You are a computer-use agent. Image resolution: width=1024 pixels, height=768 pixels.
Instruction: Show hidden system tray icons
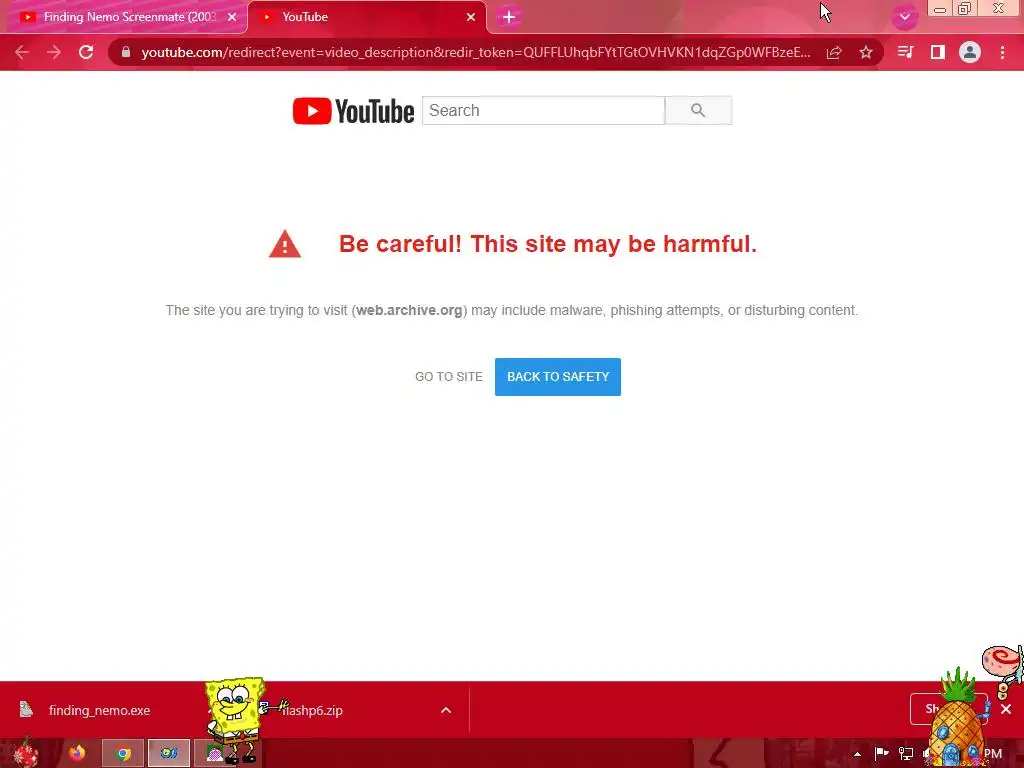point(857,754)
